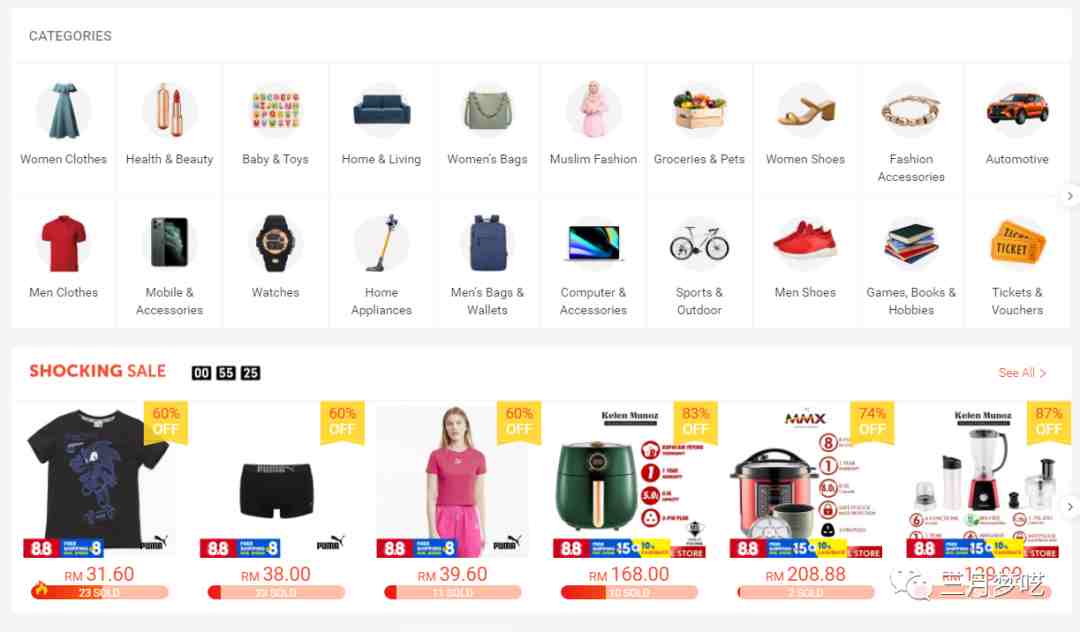1080x632 pixels.
Task: Open the pink Puma t-shirt product
Action: pyautogui.click(x=452, y=481)
